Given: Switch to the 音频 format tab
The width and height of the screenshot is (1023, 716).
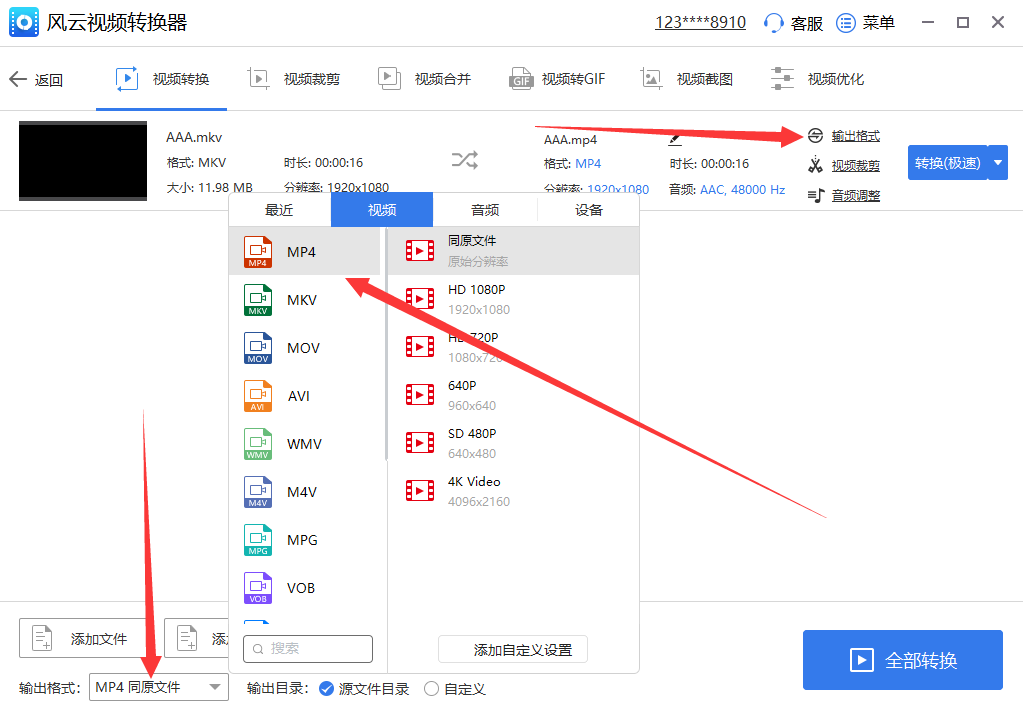Looking at the screenshot, I should (485, 210).
